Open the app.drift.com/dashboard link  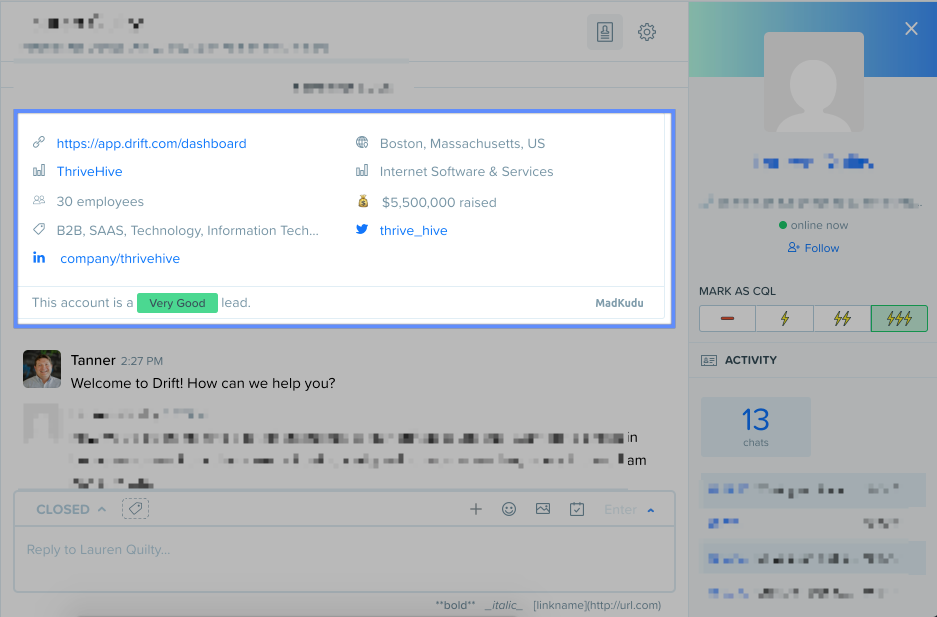click(152, 143)
